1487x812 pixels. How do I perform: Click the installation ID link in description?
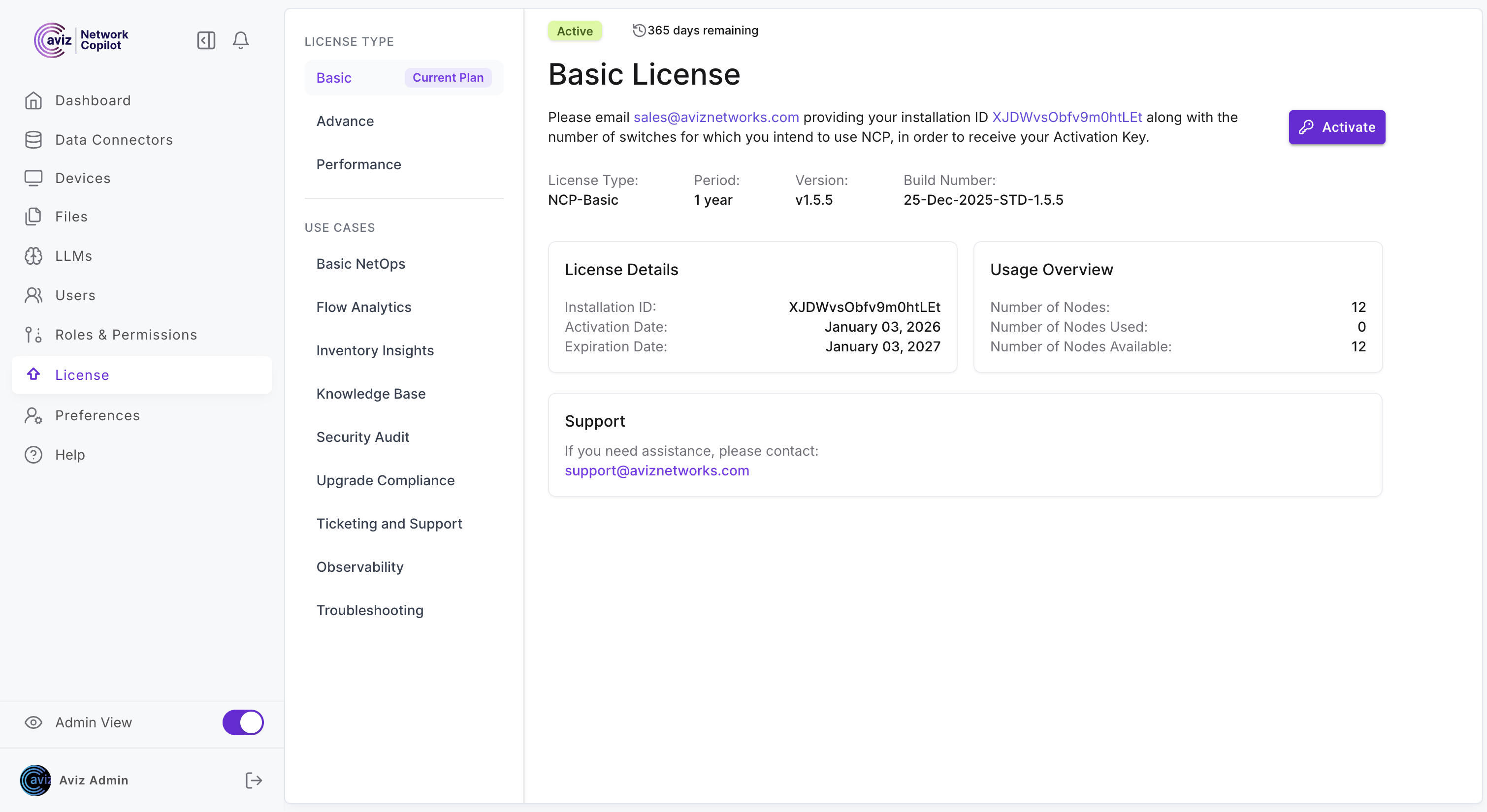click(1067, 117)
